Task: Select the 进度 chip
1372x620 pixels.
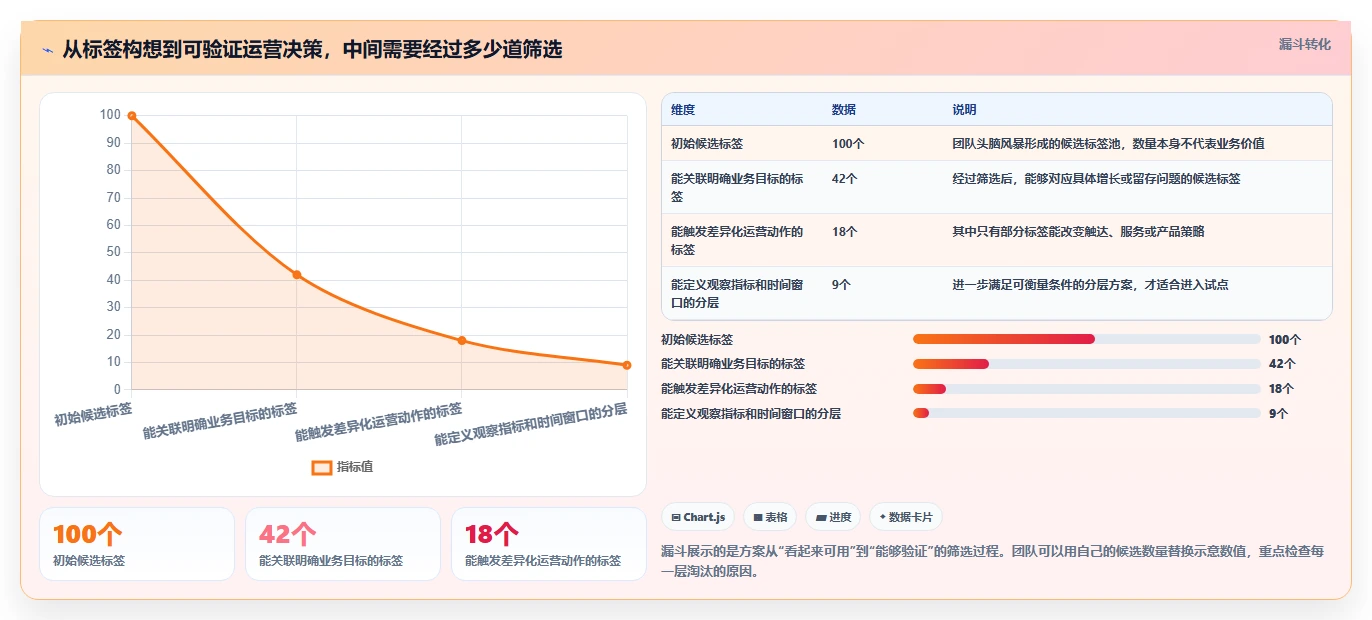Action: pyautogui.click(x=833, y=517)
